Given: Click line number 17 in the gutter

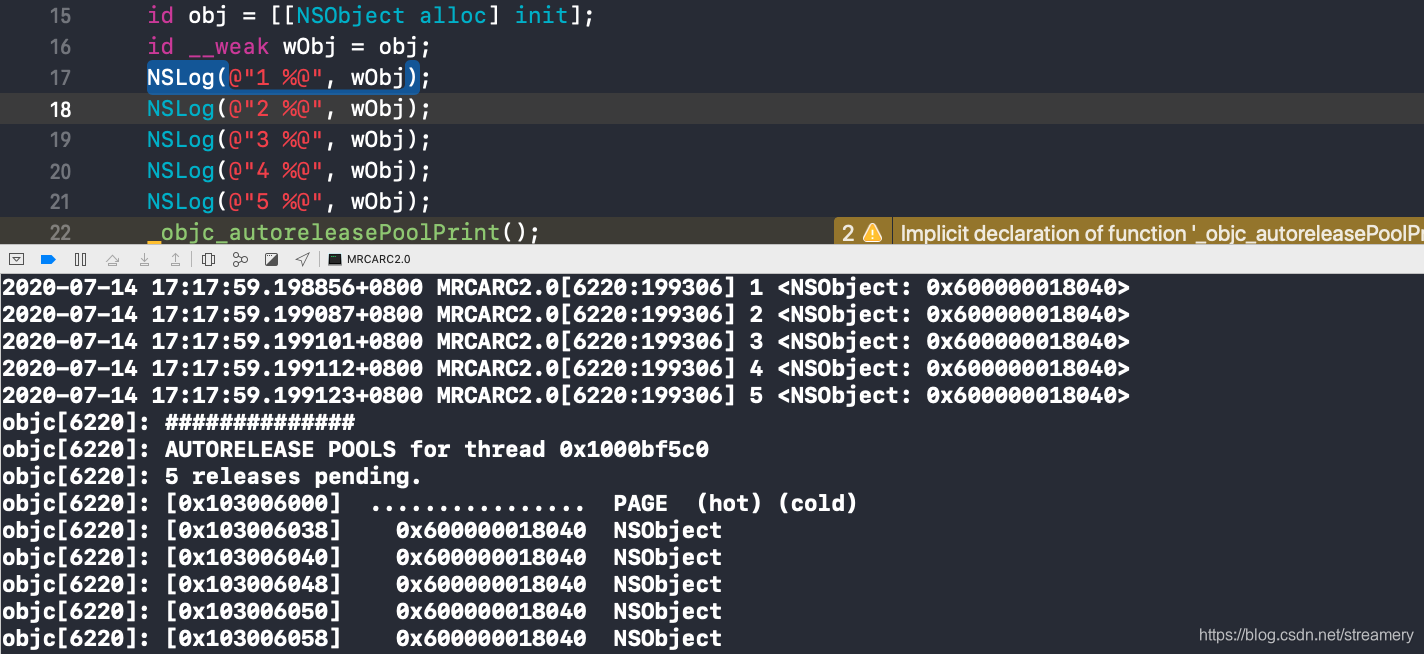Looking at the screenshot, I should (x=60, y=78).
